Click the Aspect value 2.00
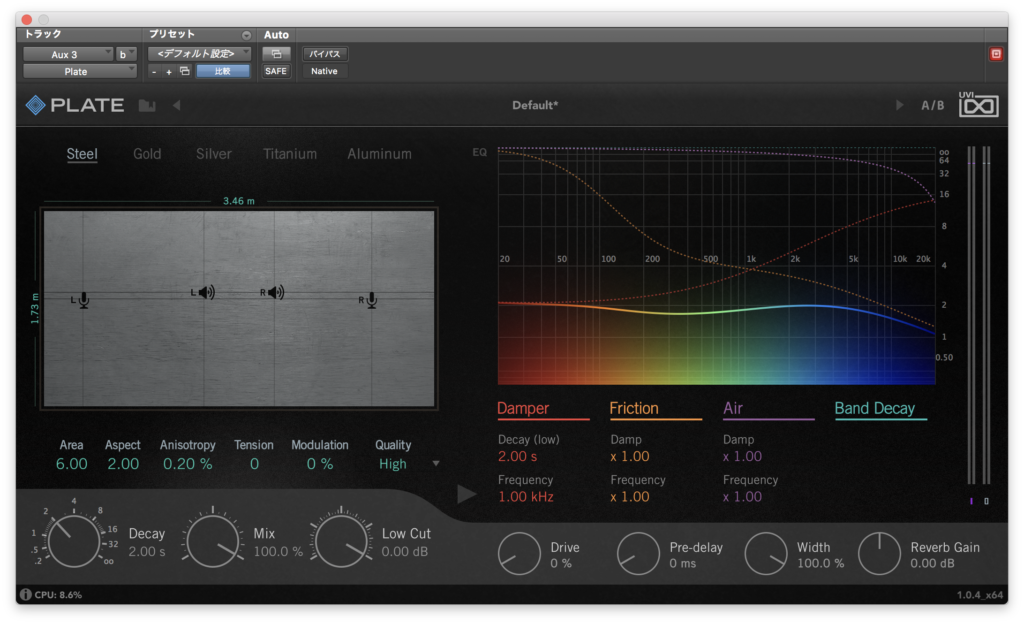Image resolution: width=1024 pixels, height=624 pixels. click(123, 464)
